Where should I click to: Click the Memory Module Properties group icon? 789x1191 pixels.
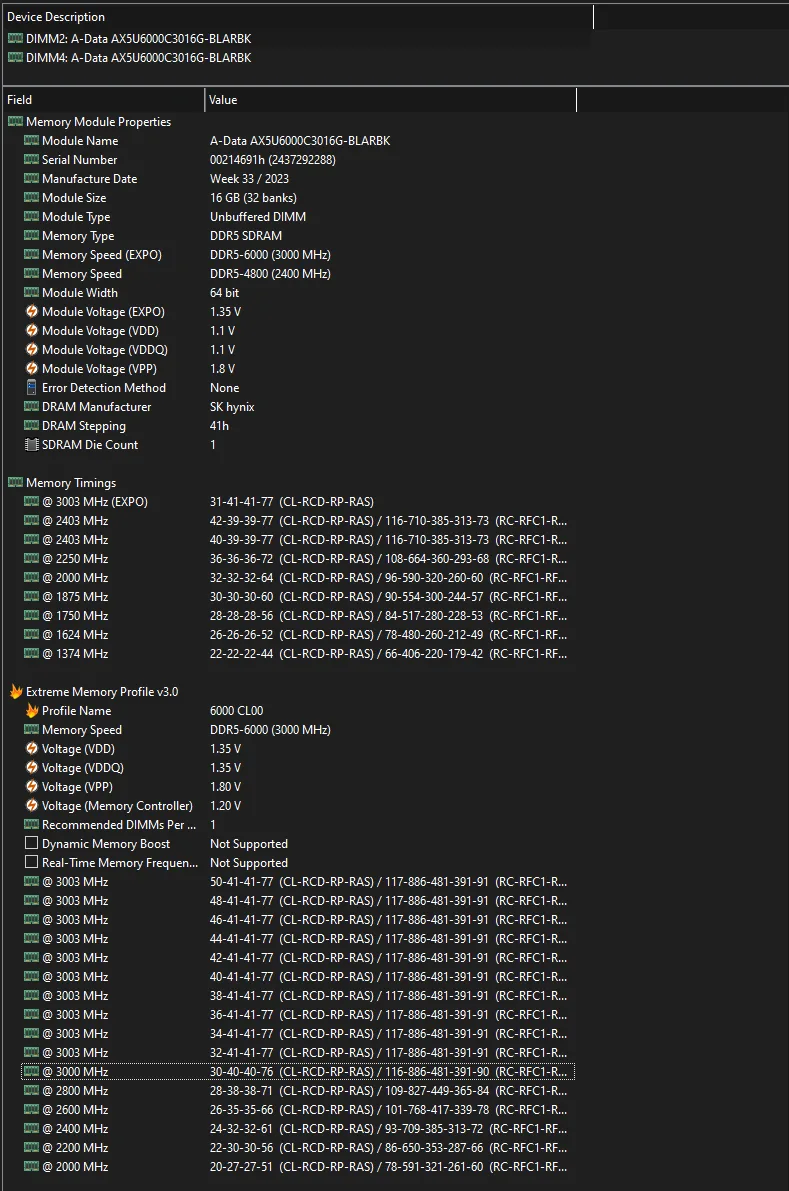[x=15, y=122]
